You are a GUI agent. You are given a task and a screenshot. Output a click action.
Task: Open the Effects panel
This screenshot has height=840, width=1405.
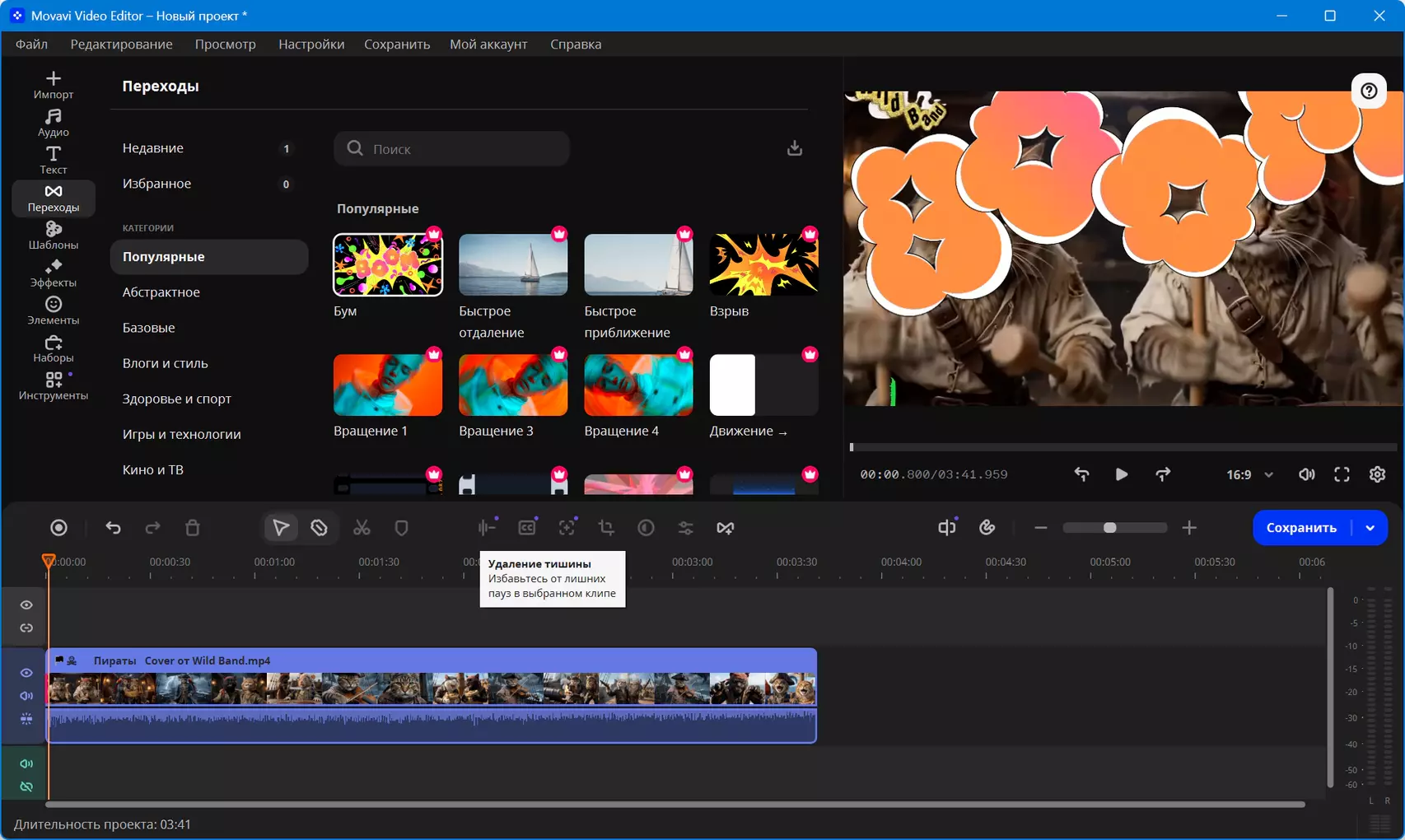coord(54,273)
